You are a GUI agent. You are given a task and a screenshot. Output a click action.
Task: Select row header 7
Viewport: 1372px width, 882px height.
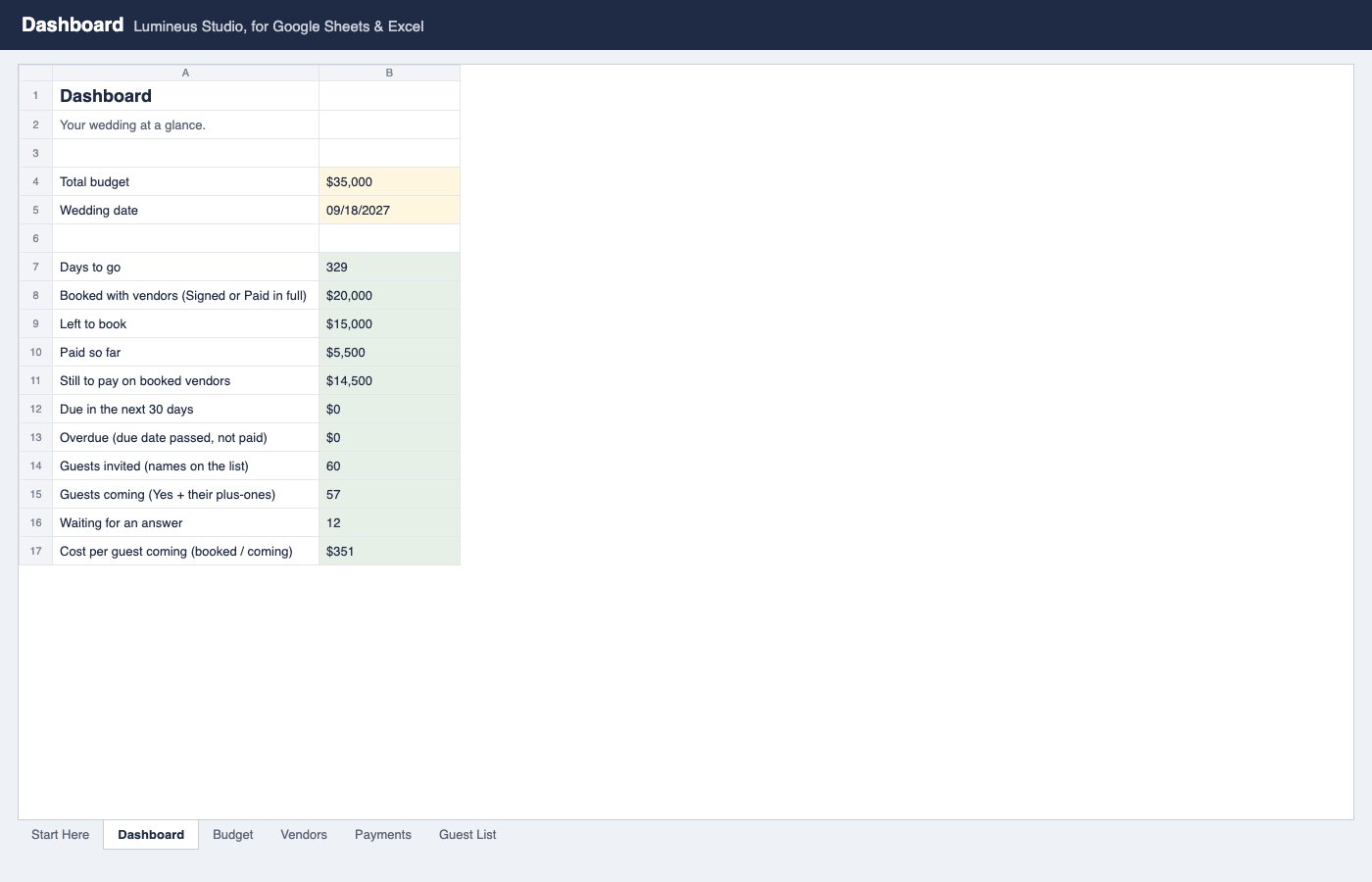click(35, 267)
